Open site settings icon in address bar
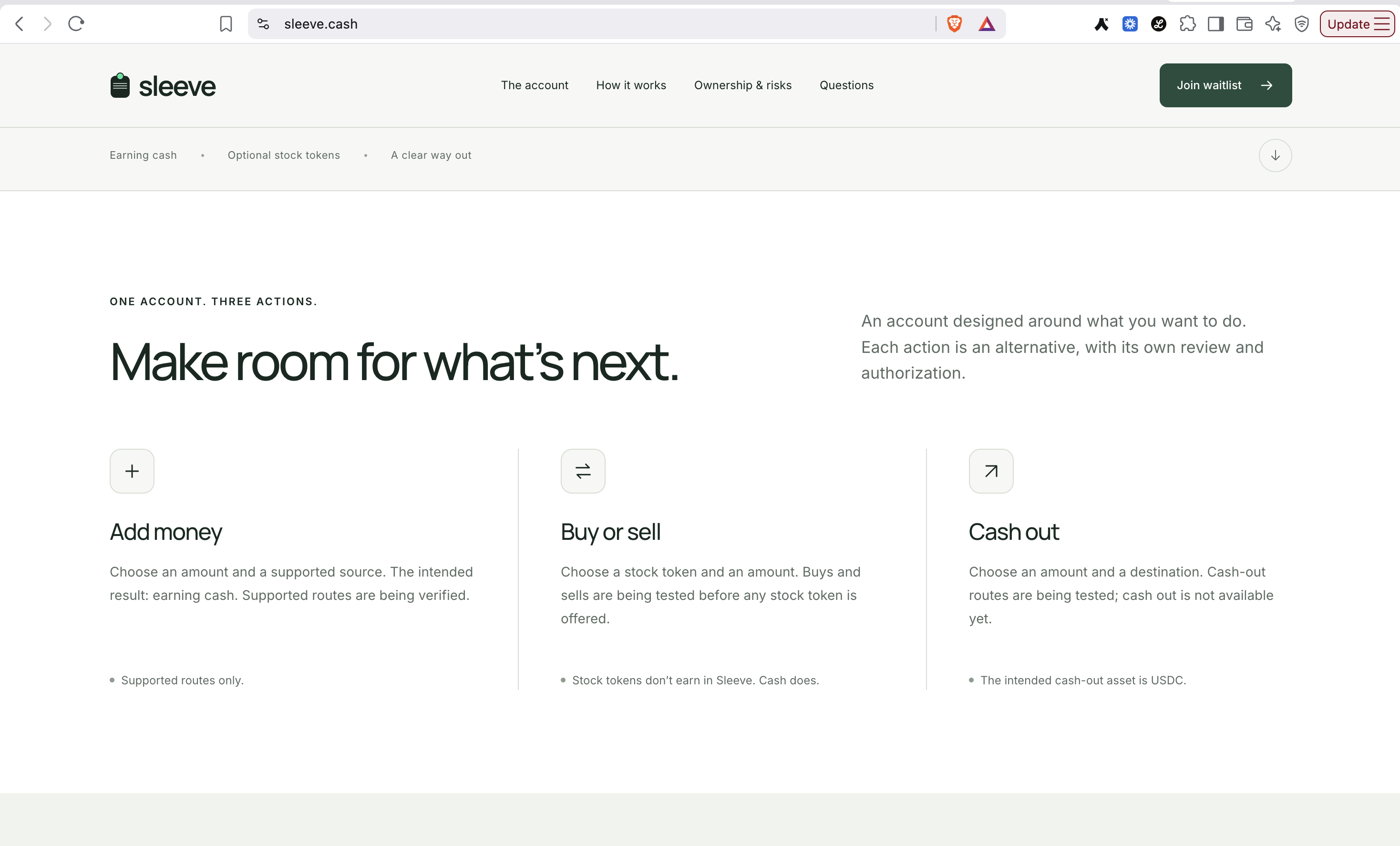 [263, 24]
